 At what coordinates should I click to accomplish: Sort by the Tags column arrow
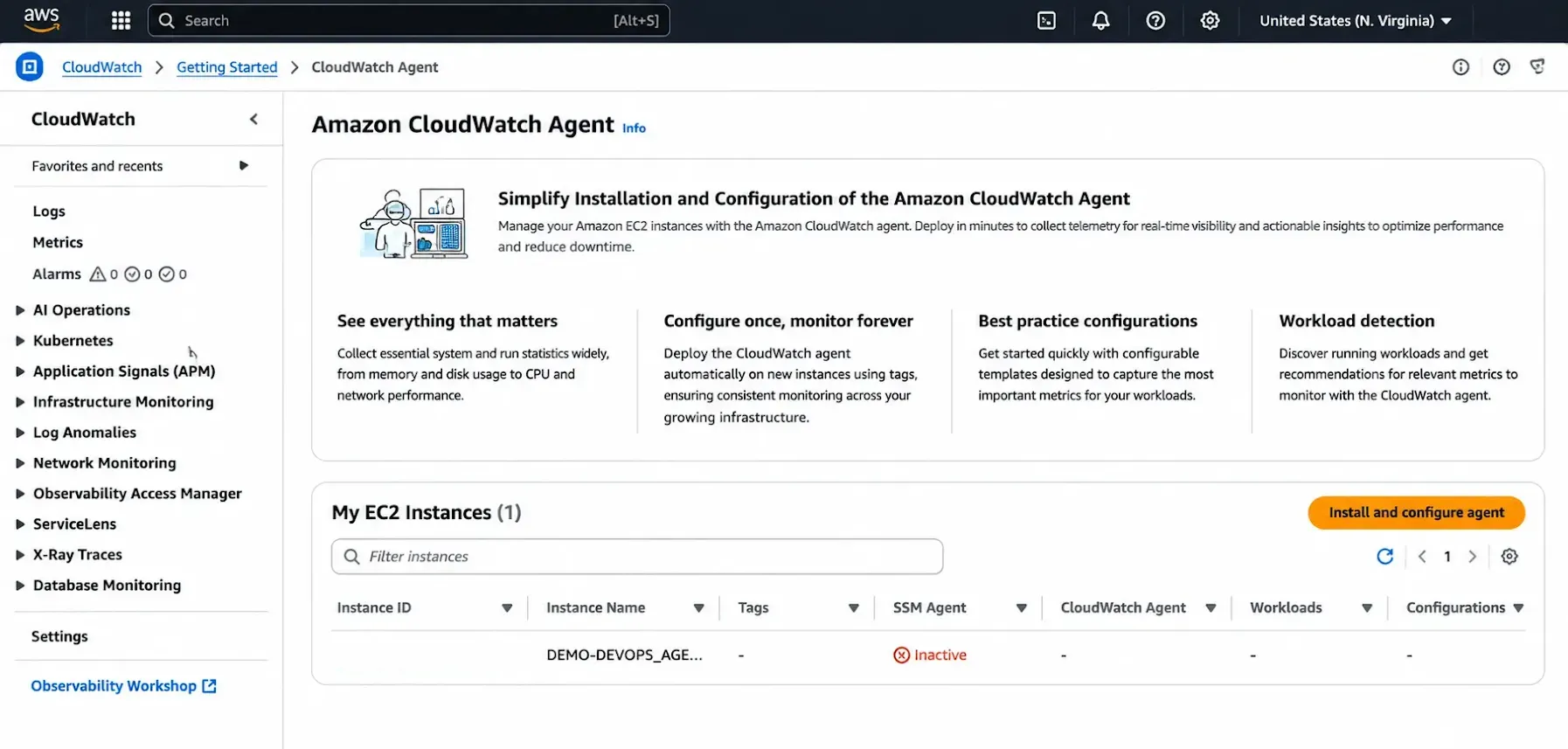coord(854,608)
